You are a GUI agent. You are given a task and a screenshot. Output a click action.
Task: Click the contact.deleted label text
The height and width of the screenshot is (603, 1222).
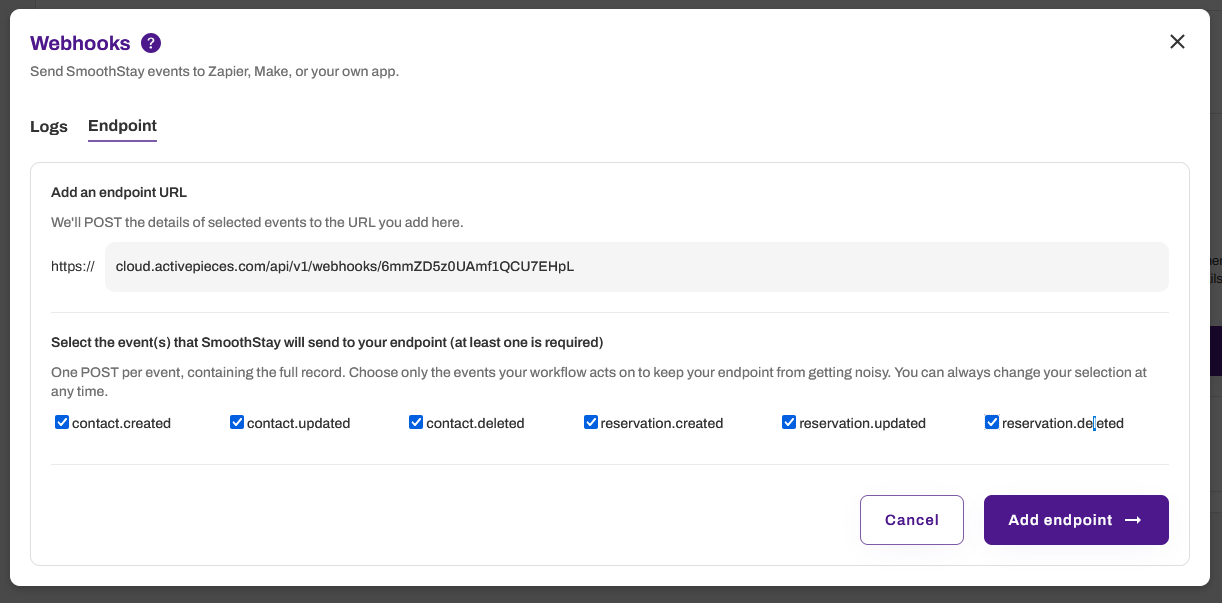pos(476,423)
